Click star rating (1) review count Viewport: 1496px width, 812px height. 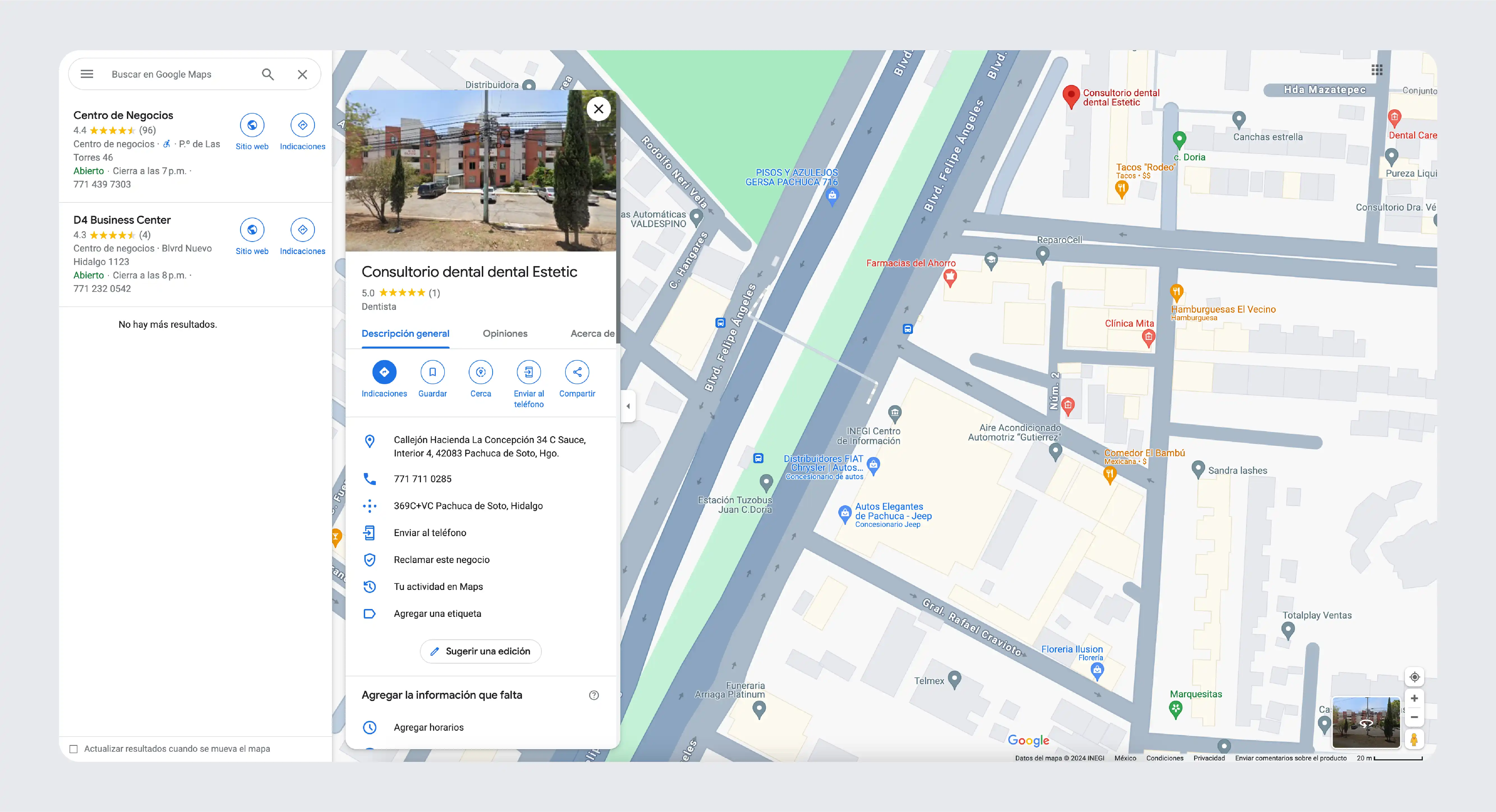pyautogui.click(x=434, y=293)
